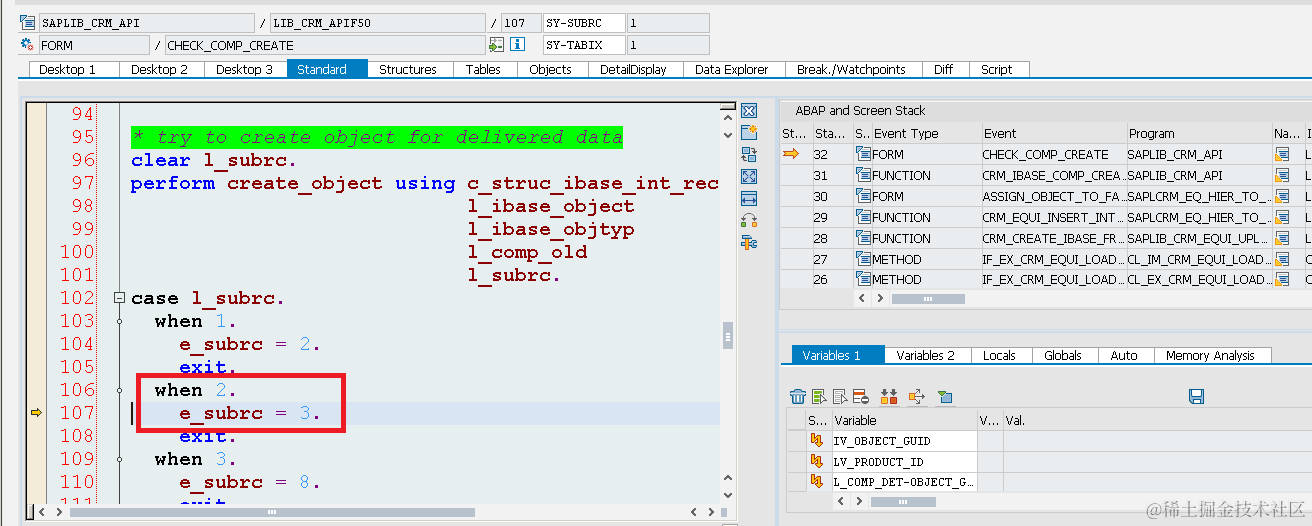Click navigation icon in stack row 32
Image resolution: width=1312 pixels, height=526 pixels.
(x=1281, y=154)
